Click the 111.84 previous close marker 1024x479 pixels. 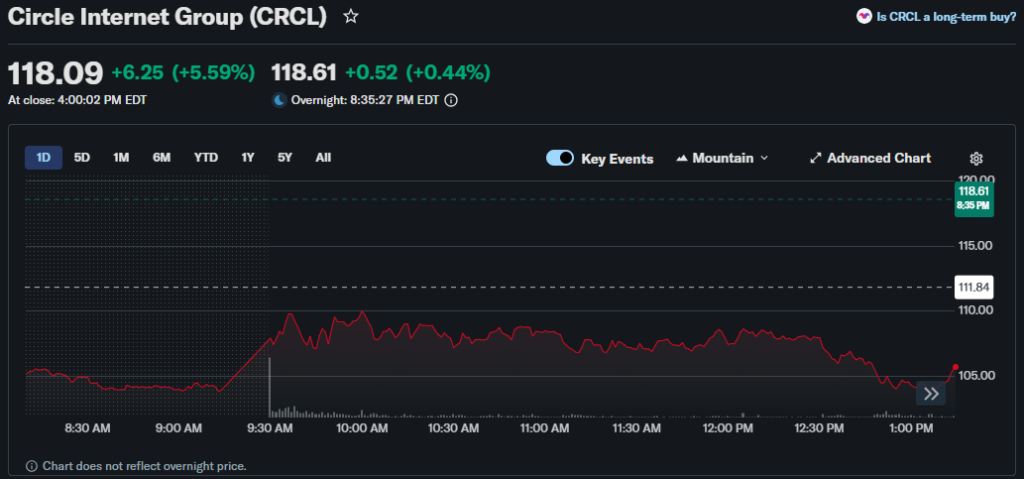[x=973, y=287]
